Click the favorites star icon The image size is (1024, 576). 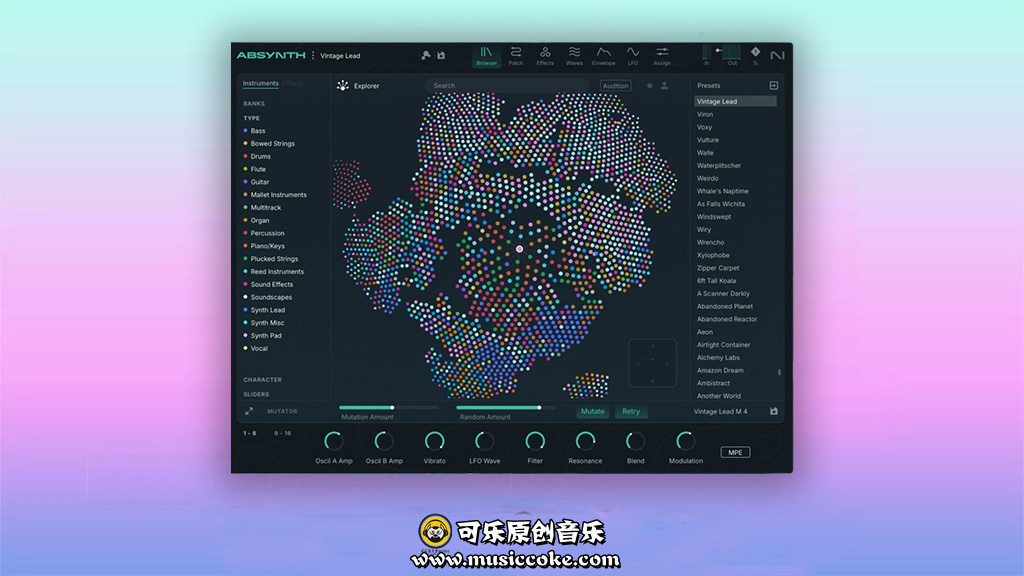pos(649,86)
